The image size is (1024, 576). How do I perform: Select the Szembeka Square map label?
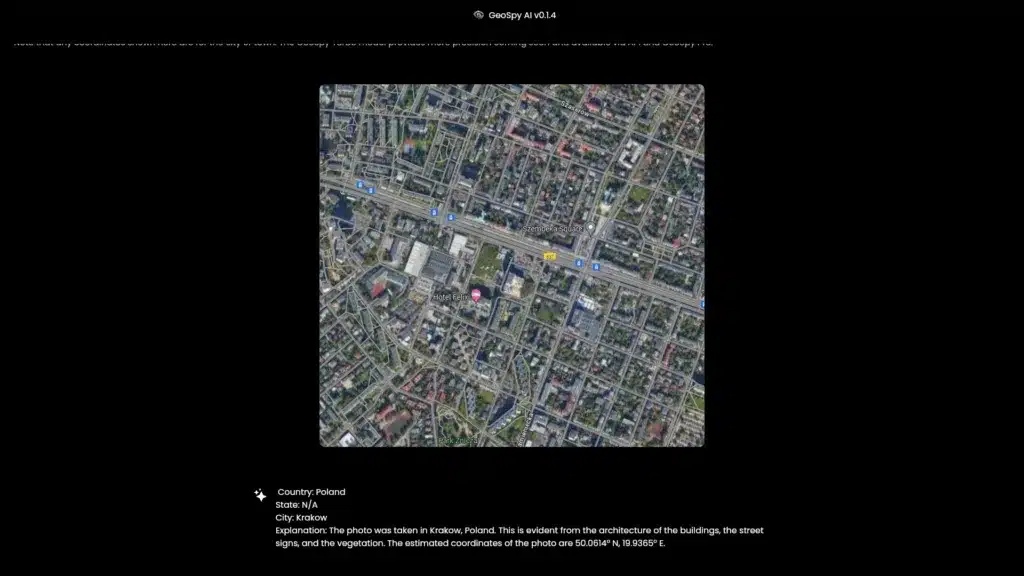coord(552,229)
